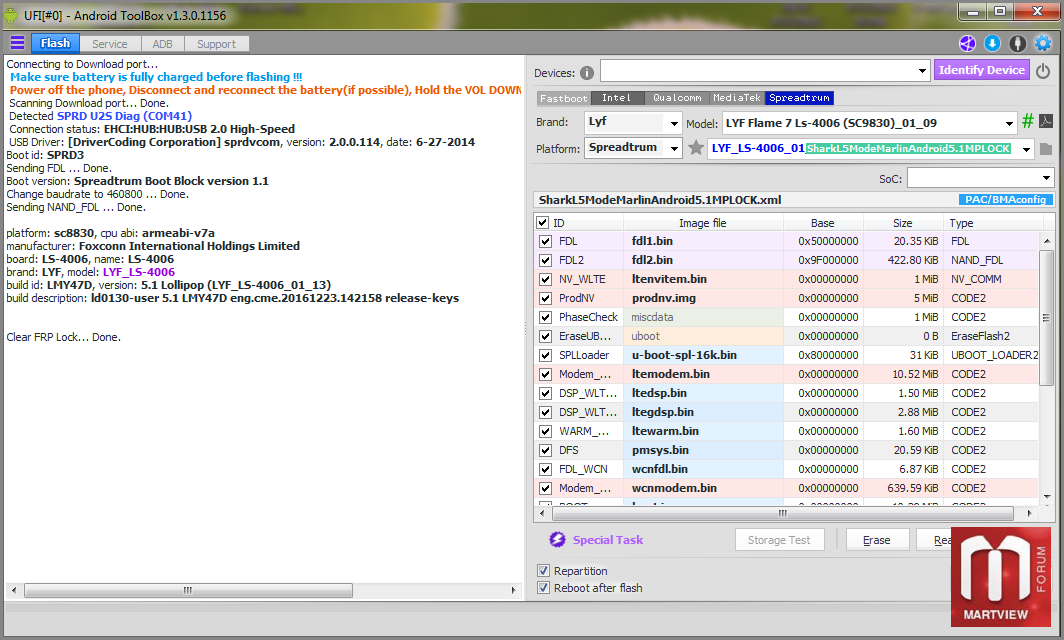Uncheck the ProdNV partition checkbox
This screenshot has height=640, width=1064.
(x=545, y=298)
